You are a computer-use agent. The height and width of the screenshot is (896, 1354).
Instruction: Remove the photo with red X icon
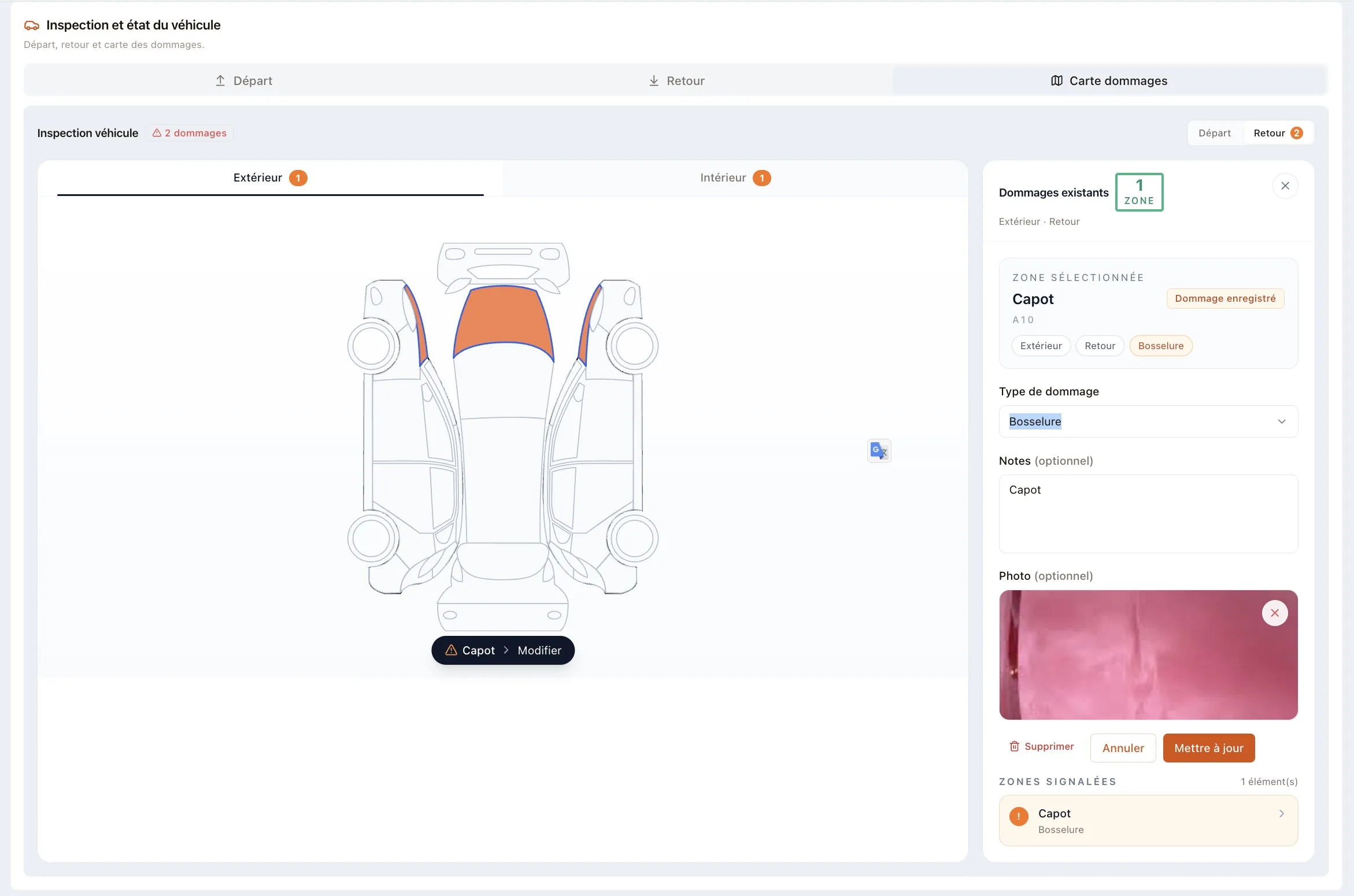coord(1274,613)
